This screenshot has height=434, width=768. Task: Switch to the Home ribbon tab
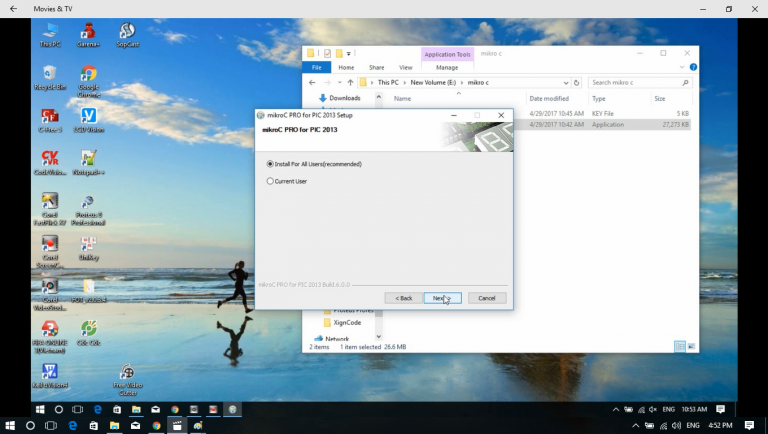click(346, 67)
